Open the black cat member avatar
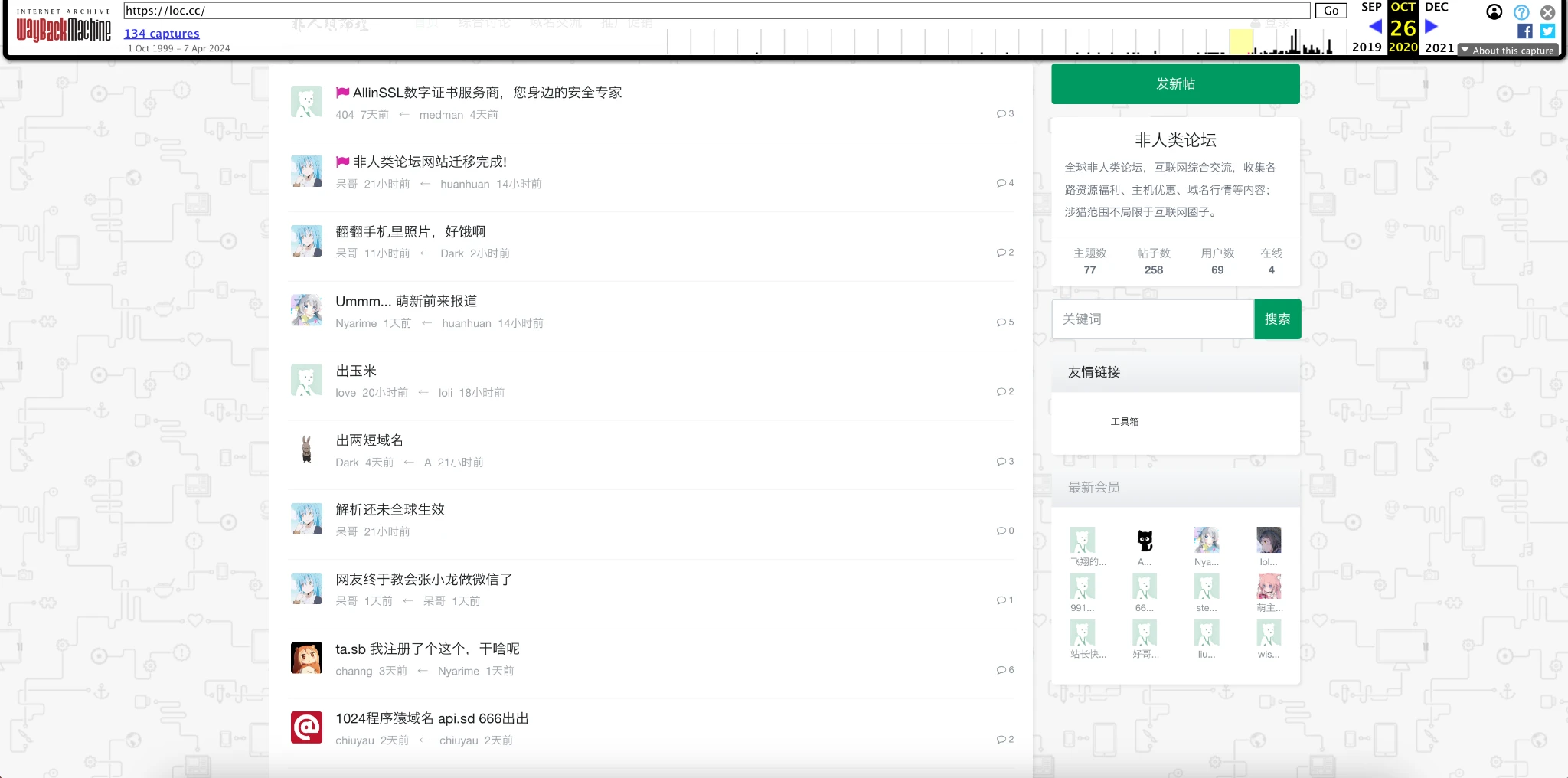The height and width of the screenshot is (778, 1568). click(1145, 541)
